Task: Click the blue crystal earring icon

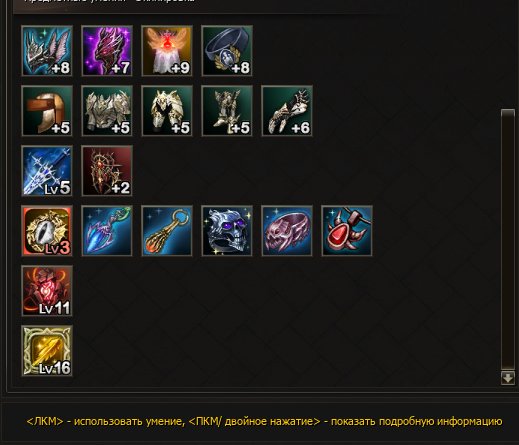Action: (x=107, y=231)
